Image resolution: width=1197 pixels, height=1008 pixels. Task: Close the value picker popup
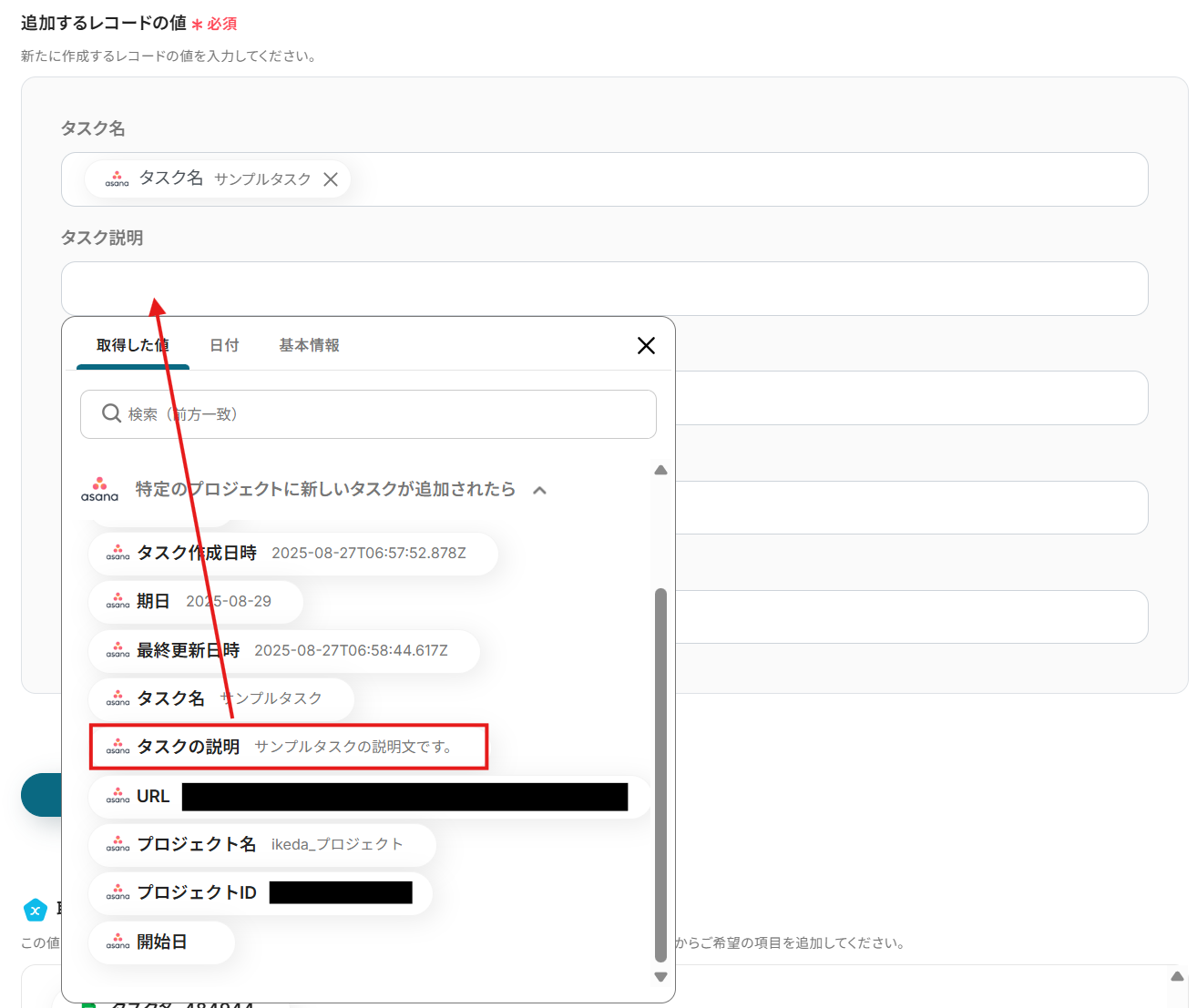pyautogui.click(x=646, y=345)
